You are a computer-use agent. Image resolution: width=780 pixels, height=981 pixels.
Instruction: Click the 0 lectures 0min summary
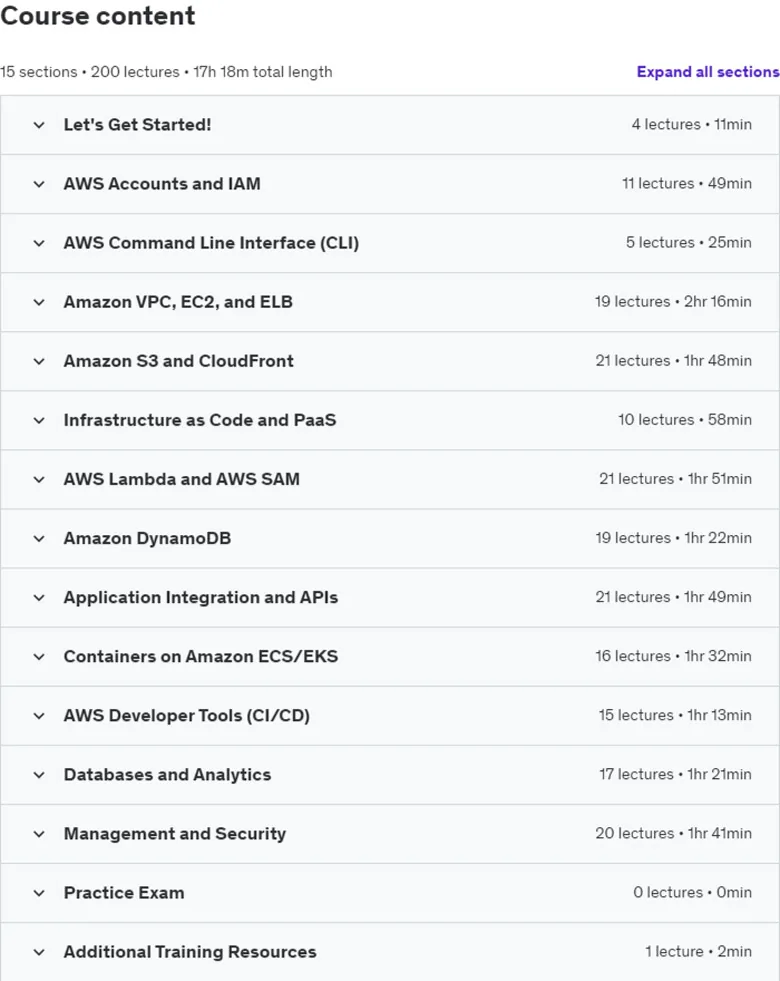coord(692,893)
